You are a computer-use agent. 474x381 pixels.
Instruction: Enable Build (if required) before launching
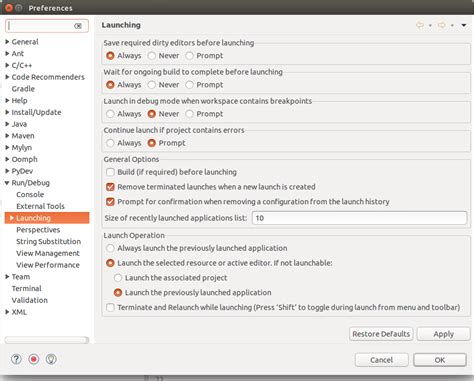(110, 172)
